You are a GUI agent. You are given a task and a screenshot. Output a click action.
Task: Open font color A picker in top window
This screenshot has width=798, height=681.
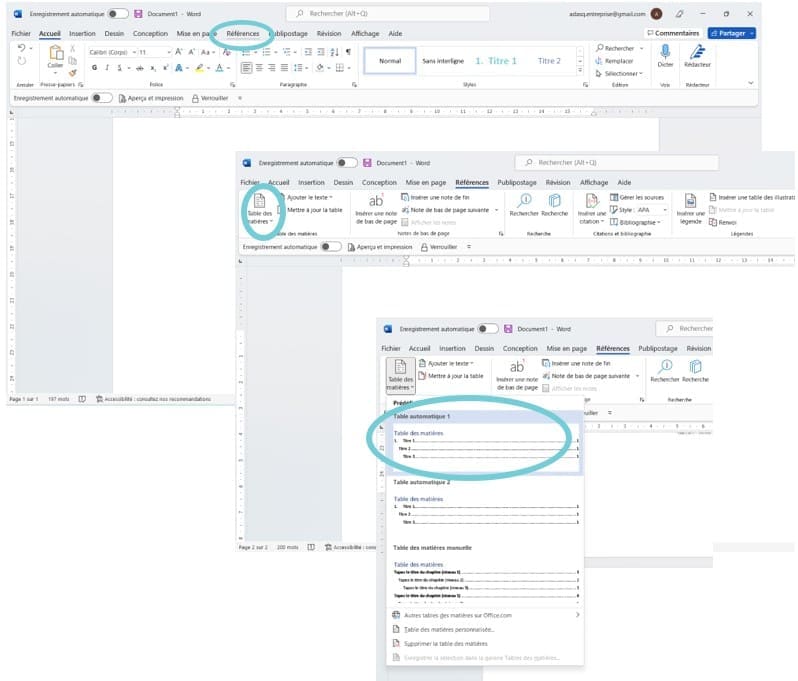(219, 68)
